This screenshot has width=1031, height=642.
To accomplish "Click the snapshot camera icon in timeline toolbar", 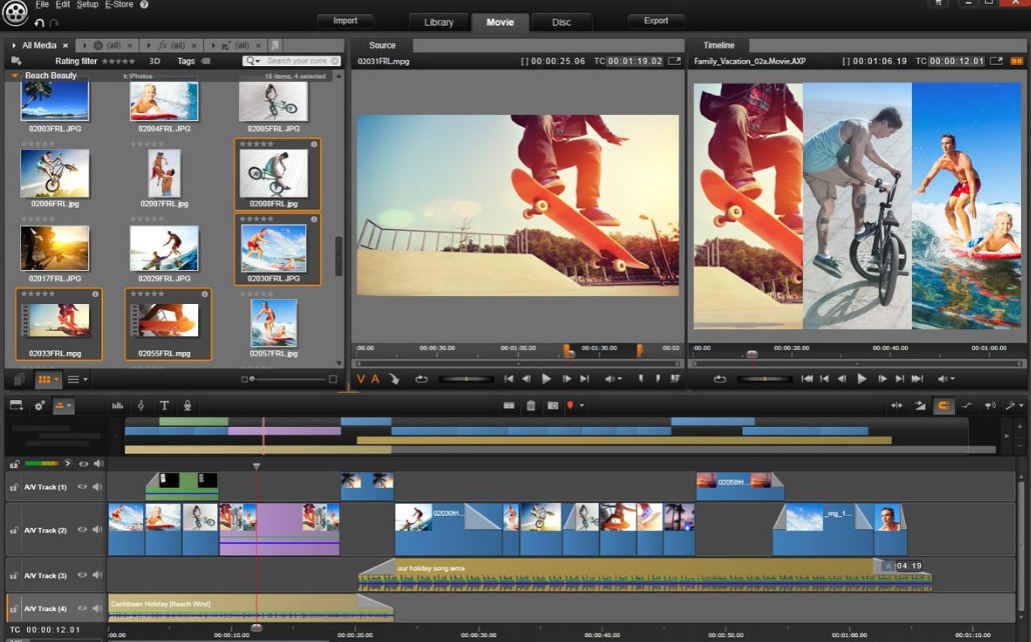I will (552, 405).
